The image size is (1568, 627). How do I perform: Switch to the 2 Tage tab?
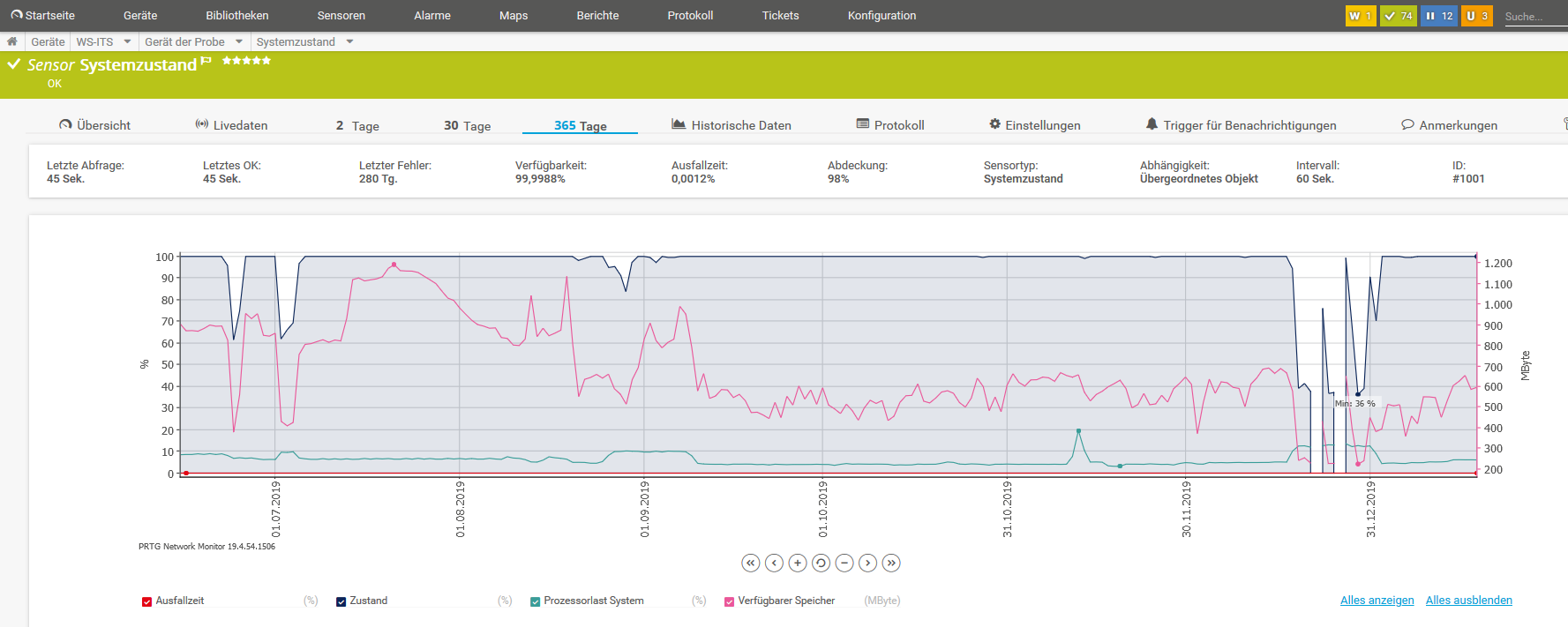pos(357,126)
